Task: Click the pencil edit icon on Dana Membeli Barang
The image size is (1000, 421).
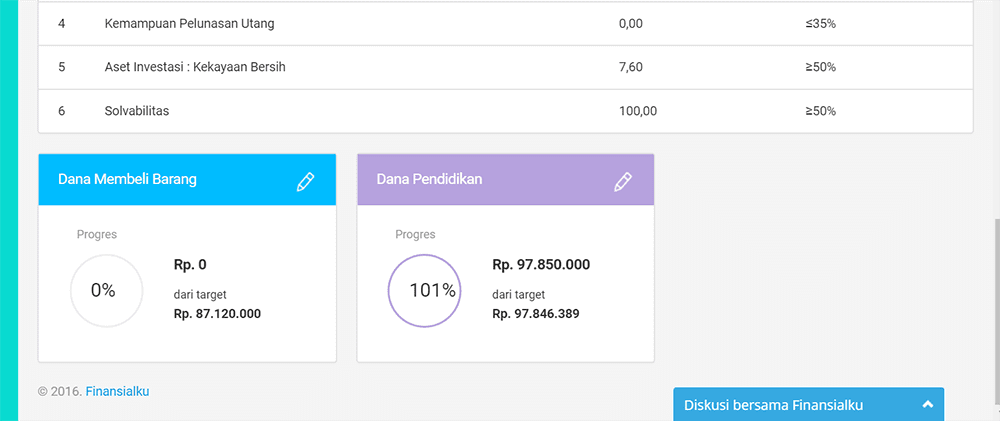Action: (x=305, y=181)
